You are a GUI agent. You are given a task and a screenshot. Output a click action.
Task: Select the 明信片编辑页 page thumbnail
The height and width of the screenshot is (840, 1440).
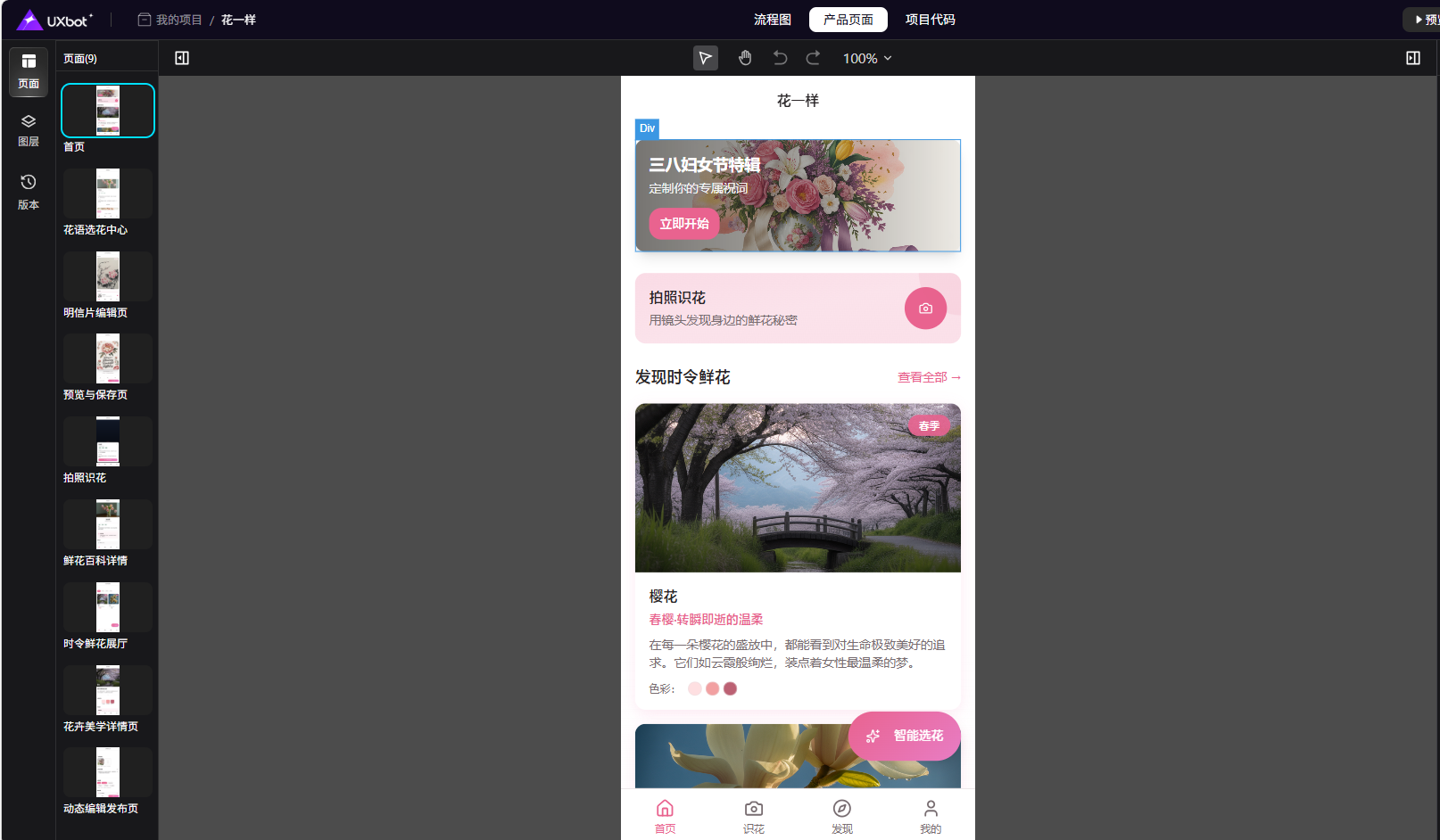pyautogui.click(x=107, y=277)
